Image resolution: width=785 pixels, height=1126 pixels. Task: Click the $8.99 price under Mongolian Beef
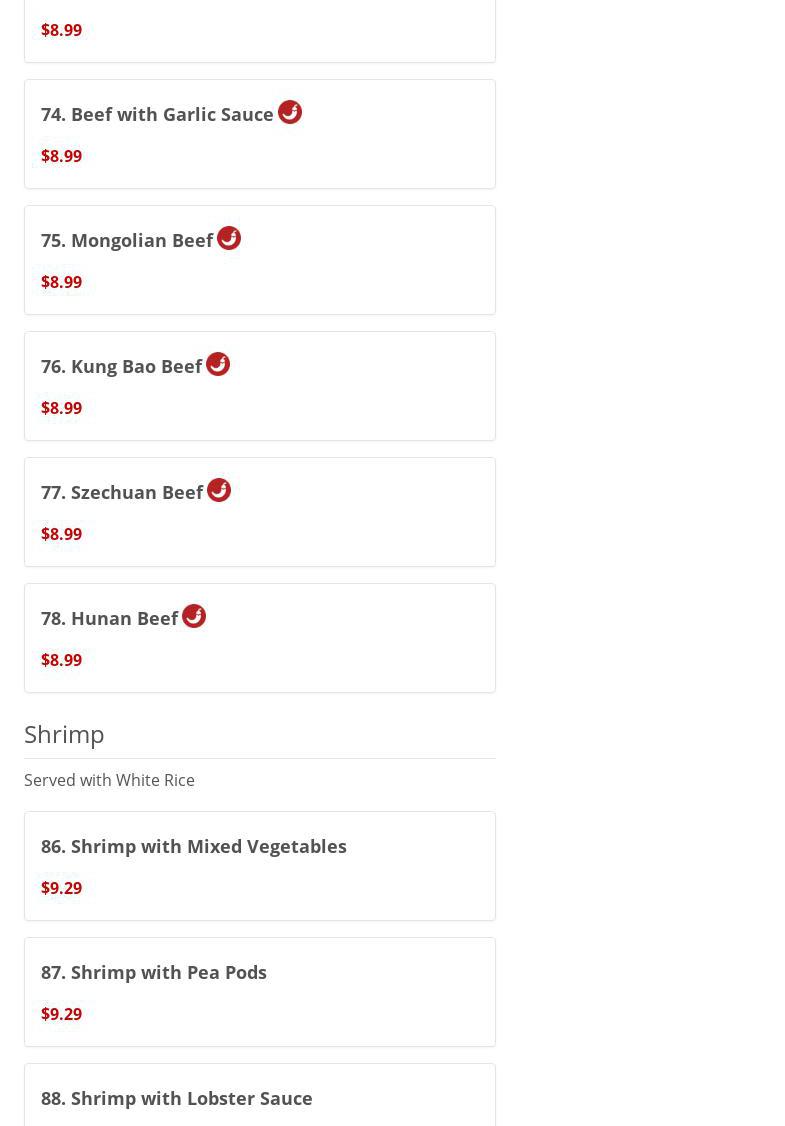pyautogui.click(x=61, y=282)
